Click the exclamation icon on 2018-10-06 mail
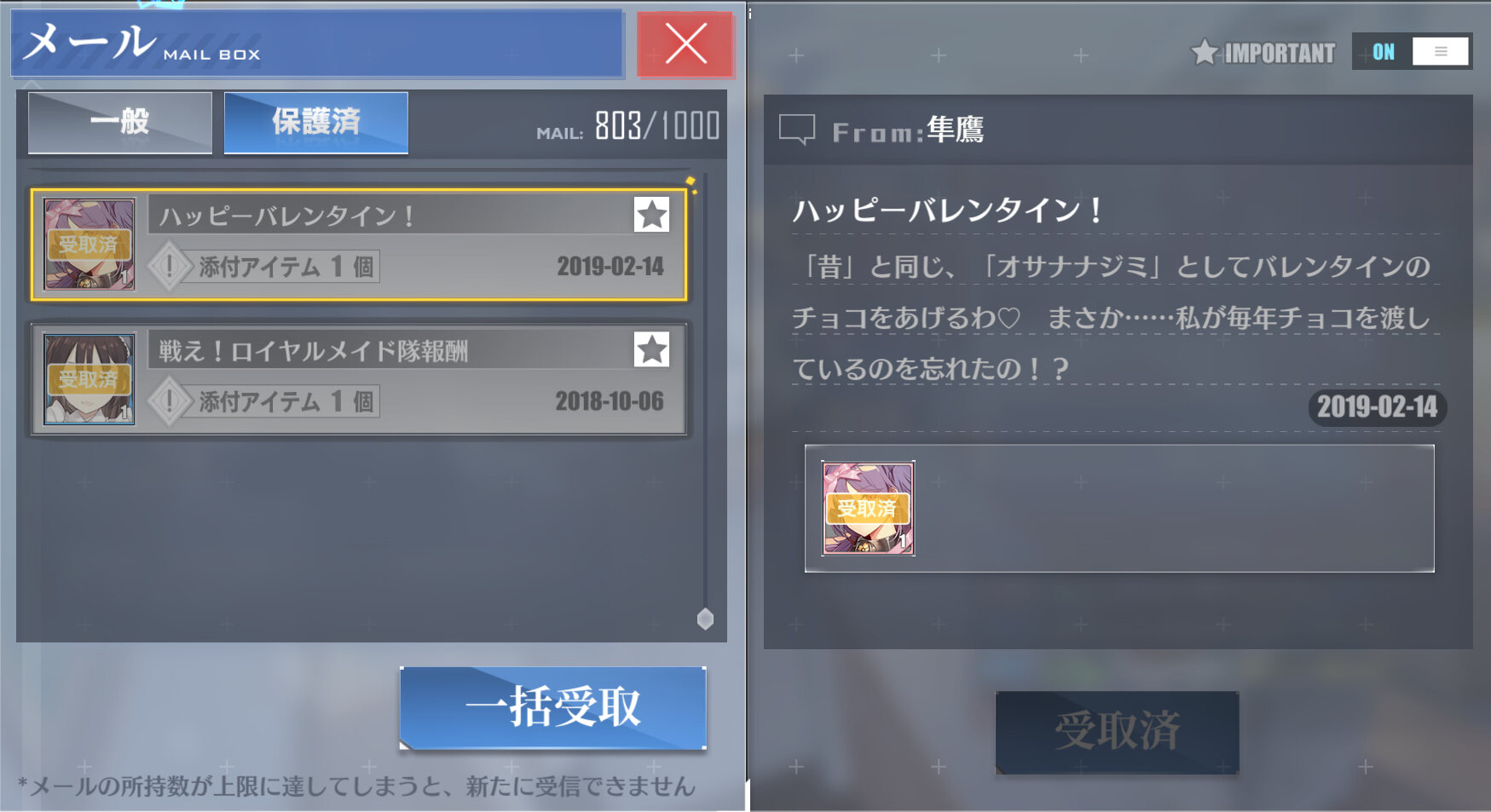This screenshot has height=812, width=1491. (x=169, y=400)
